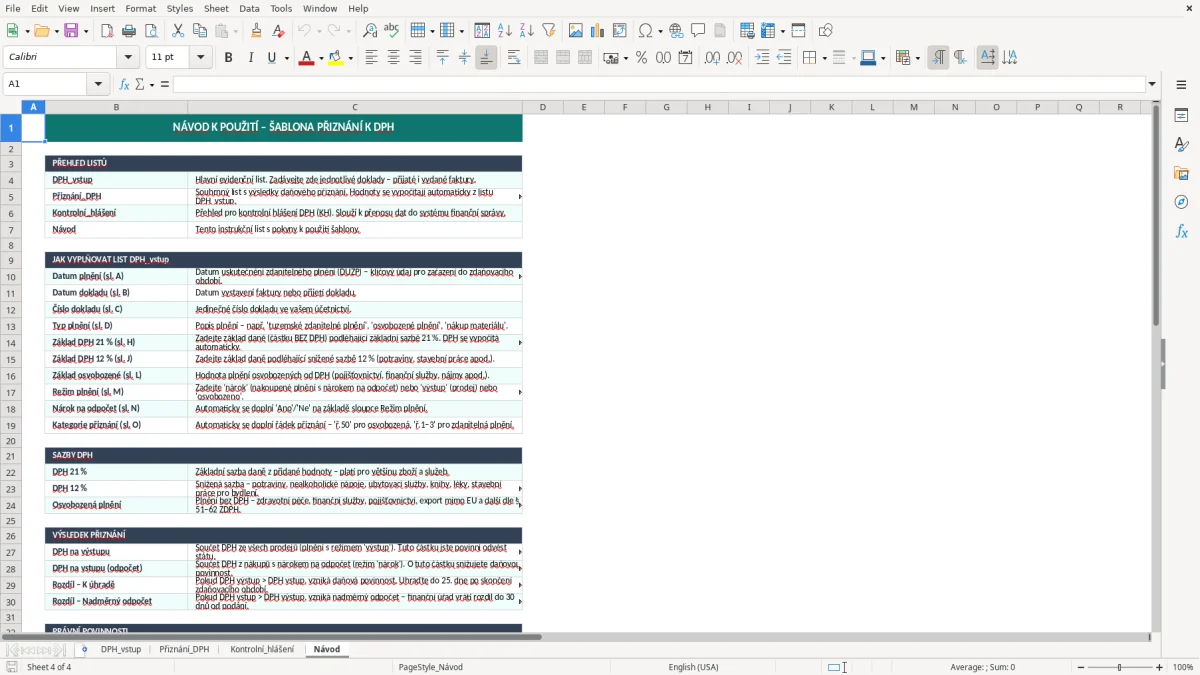Add a decimal place
1200x675 pixels.
coord(712,58)
